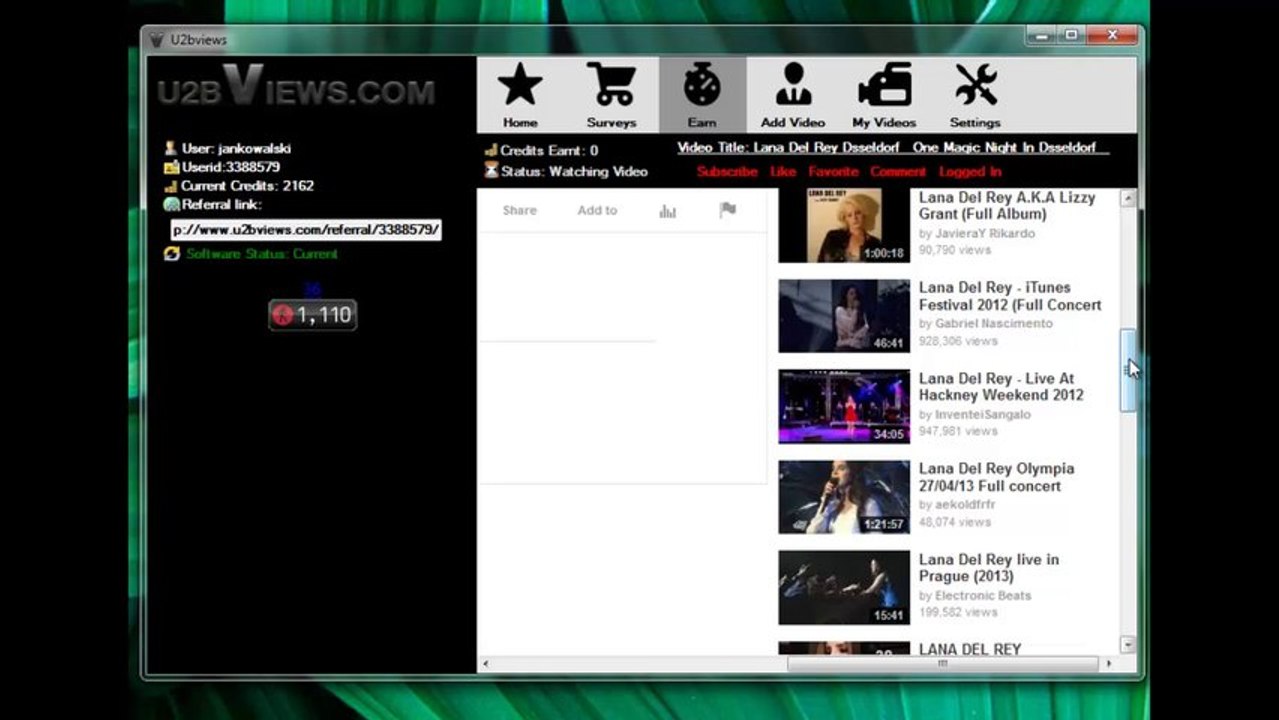Minimize the U2bviews window

coord(1042,36)
